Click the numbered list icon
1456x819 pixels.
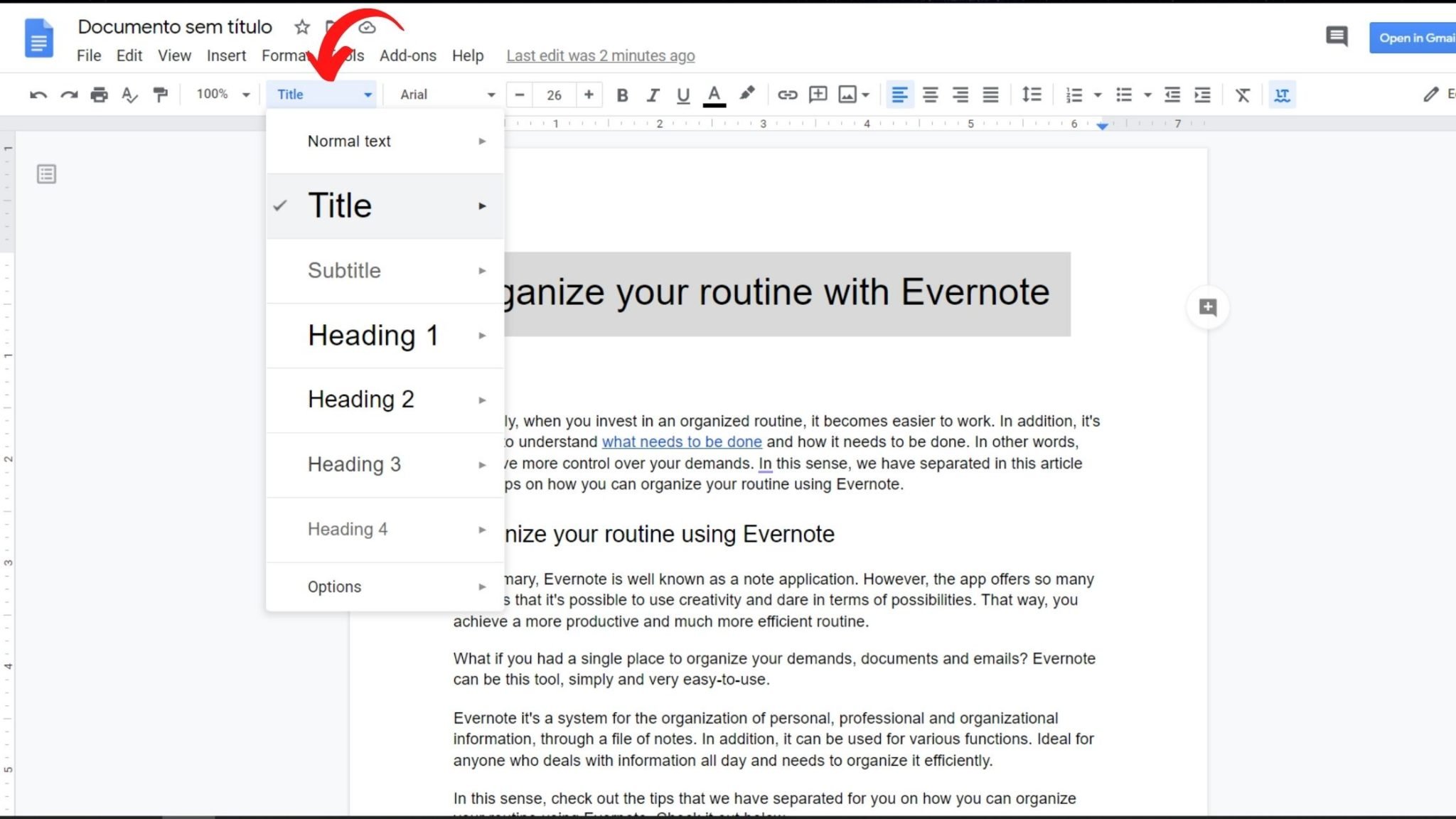pyautogui.click(x=1074, y=95)
